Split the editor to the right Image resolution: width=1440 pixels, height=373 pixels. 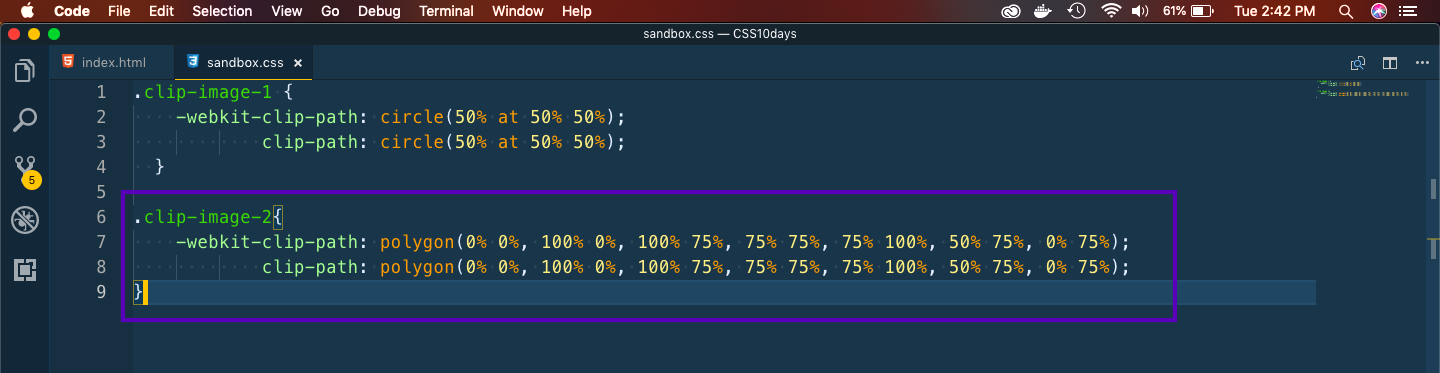point(1390,62)
